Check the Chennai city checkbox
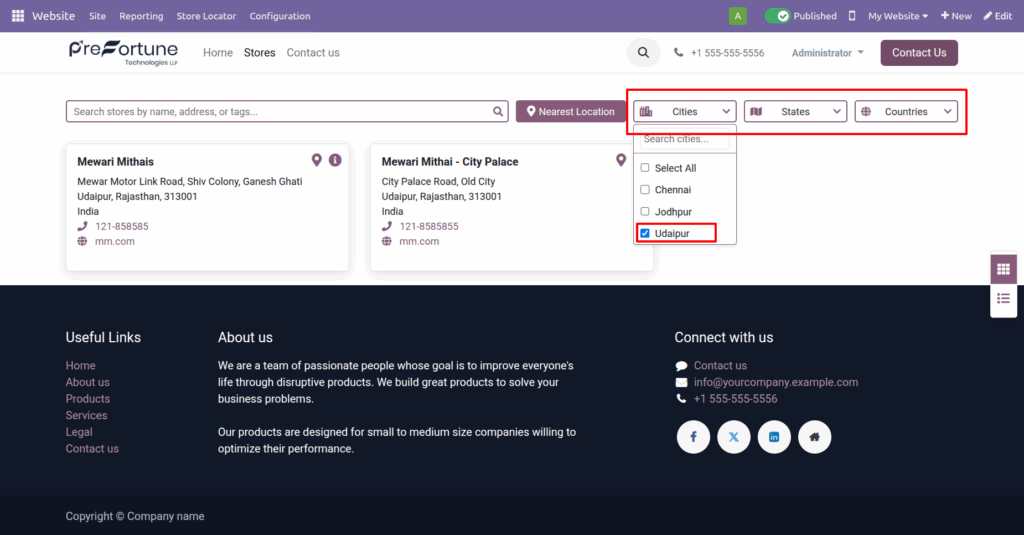The image size is (1024, 535). click(645, 189)
